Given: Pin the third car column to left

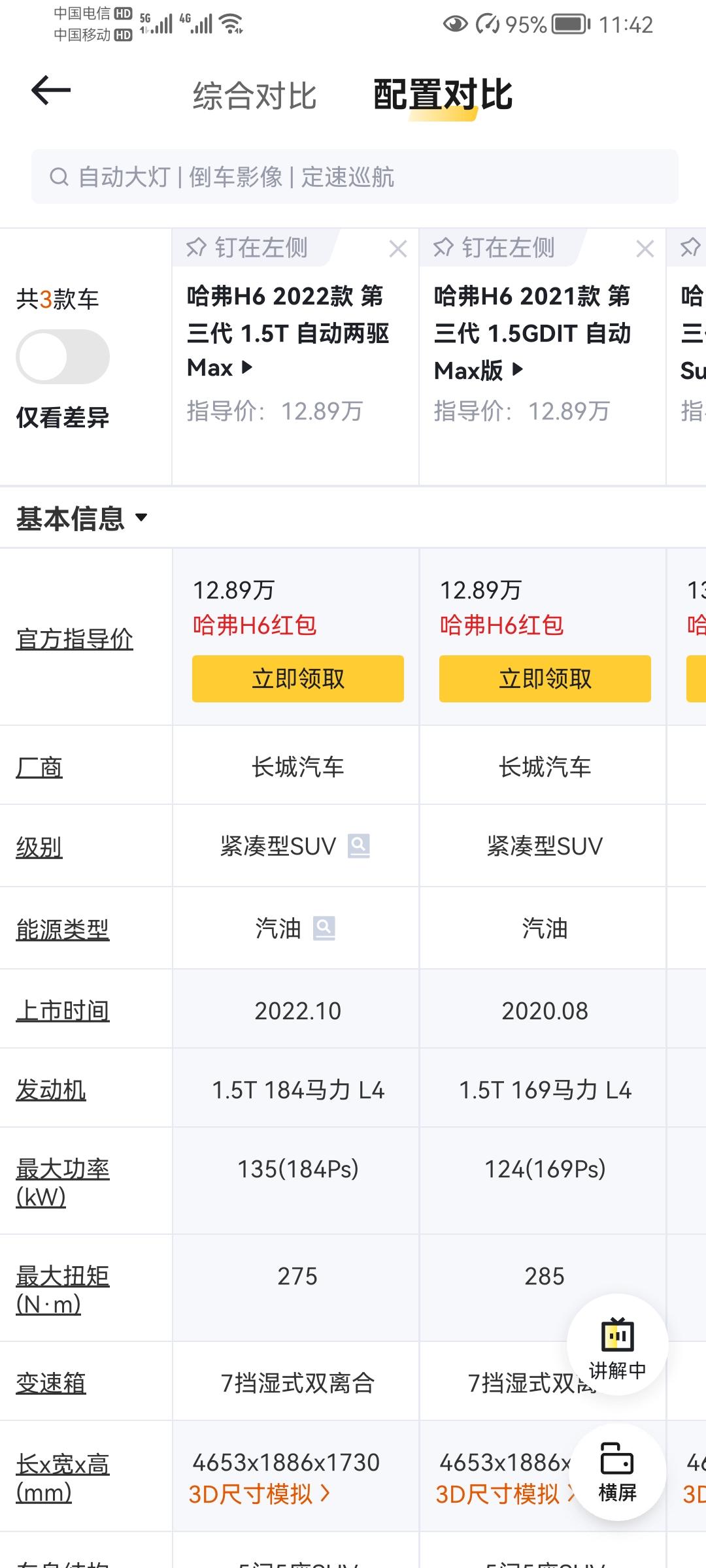Looking at the screenshot, I should (690, 248).
